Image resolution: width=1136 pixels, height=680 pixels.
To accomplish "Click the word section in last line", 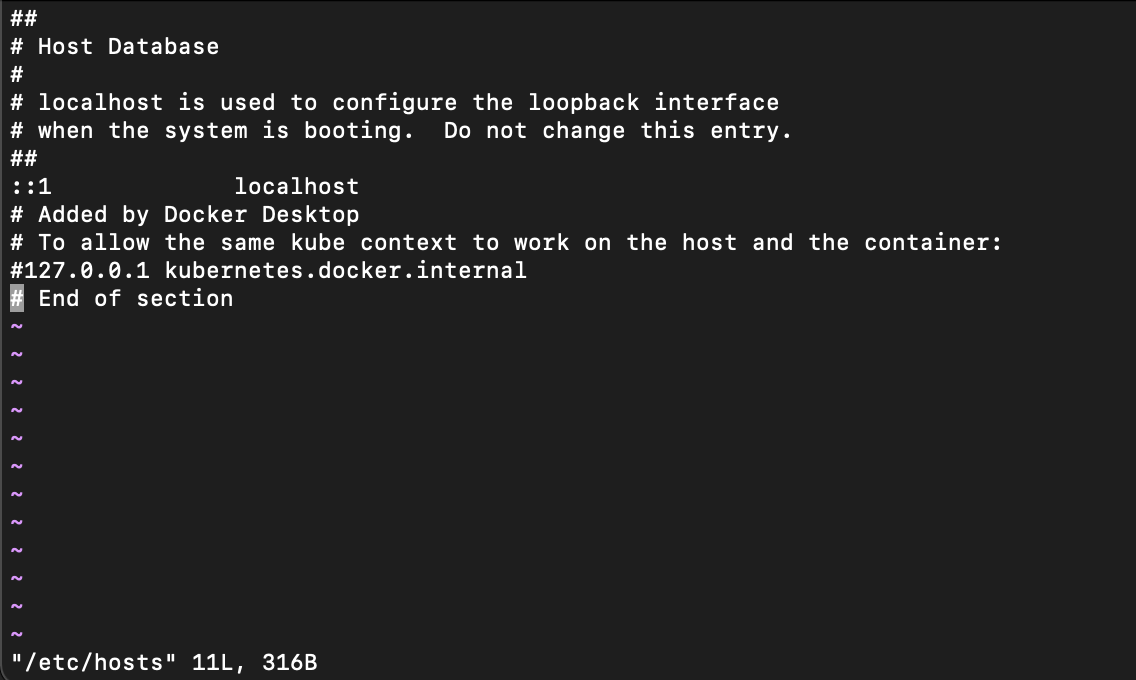I will pos(185,298).
